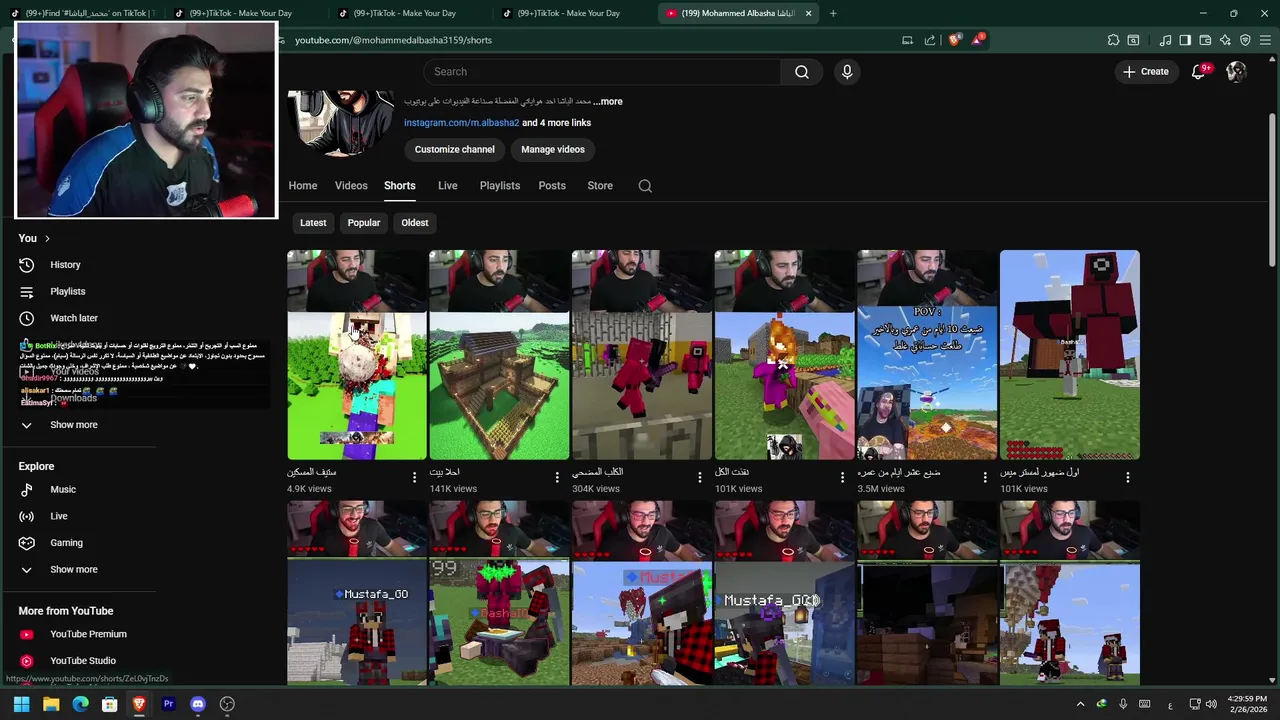1280x720 pixels.
Task: Open File Explorer from the taskbar
Action: point(51,704)
